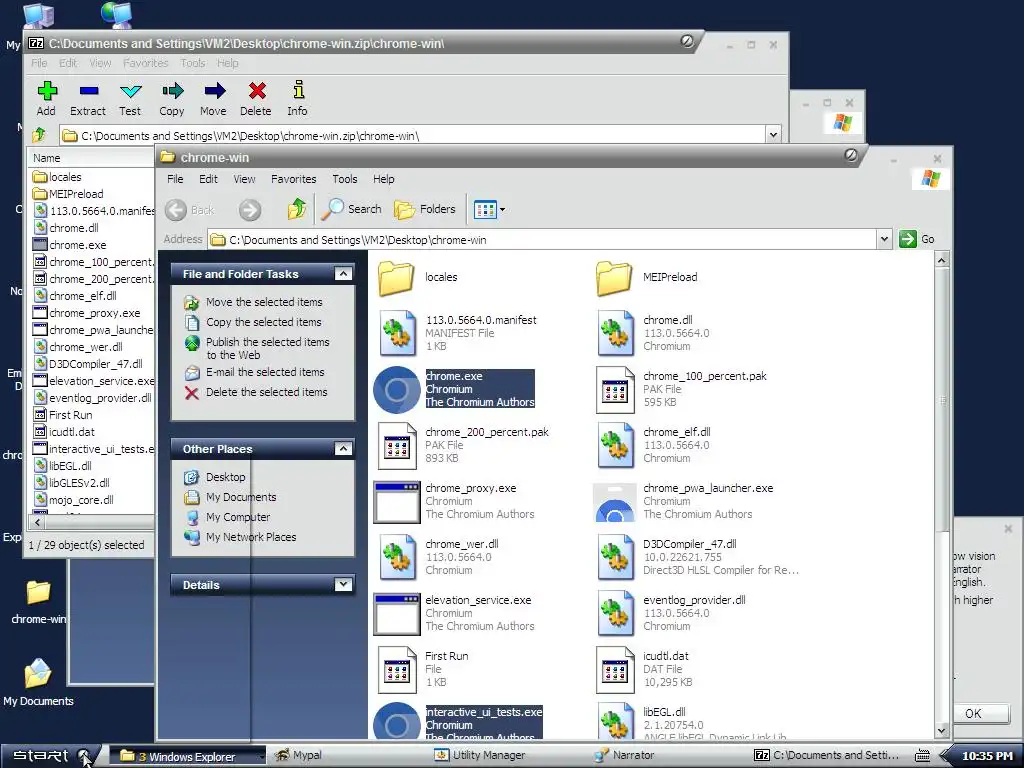Click the Delete icon in 7-Zip toolbar
This screenshot has width=1024, height=768.
click(x=256, y=99)
